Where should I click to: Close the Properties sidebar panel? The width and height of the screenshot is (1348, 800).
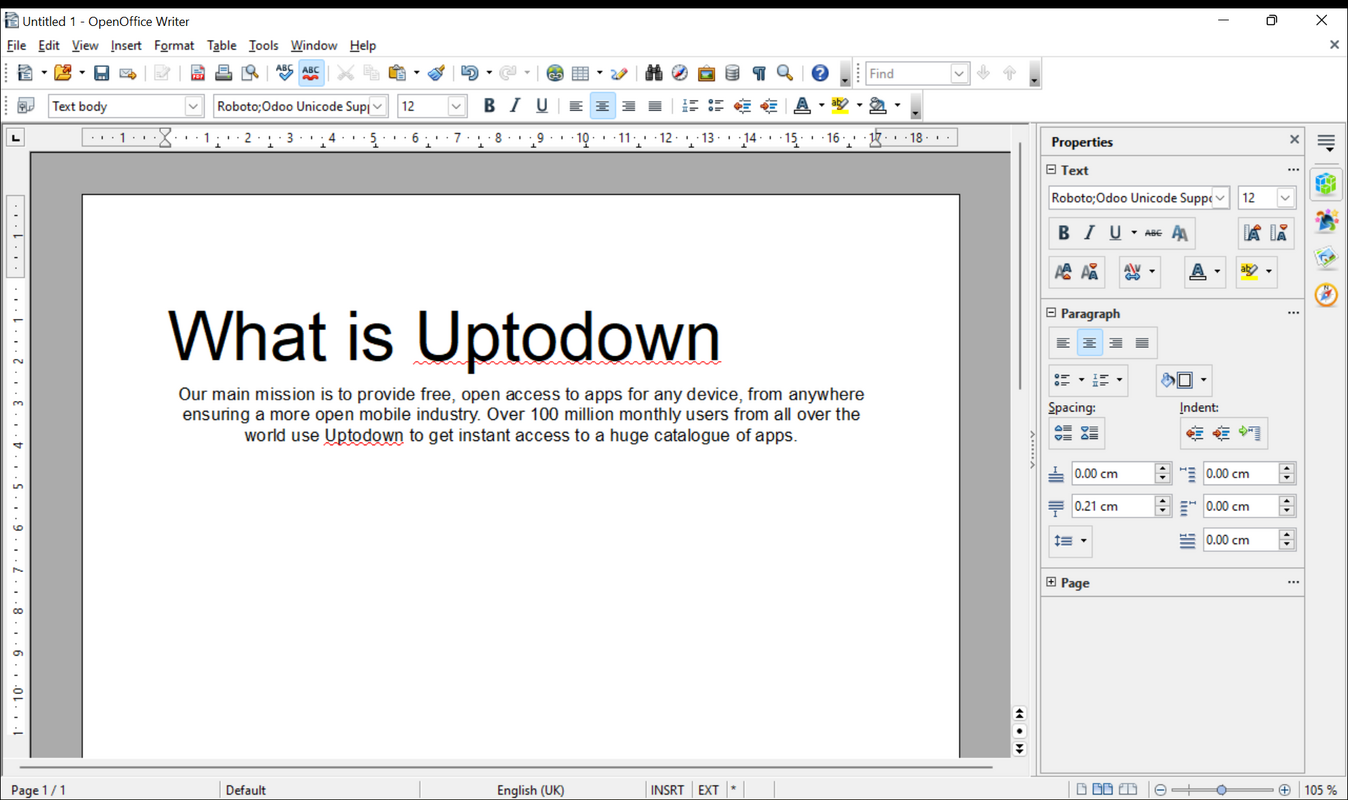pyautogui.click(x=1294, y=140)
